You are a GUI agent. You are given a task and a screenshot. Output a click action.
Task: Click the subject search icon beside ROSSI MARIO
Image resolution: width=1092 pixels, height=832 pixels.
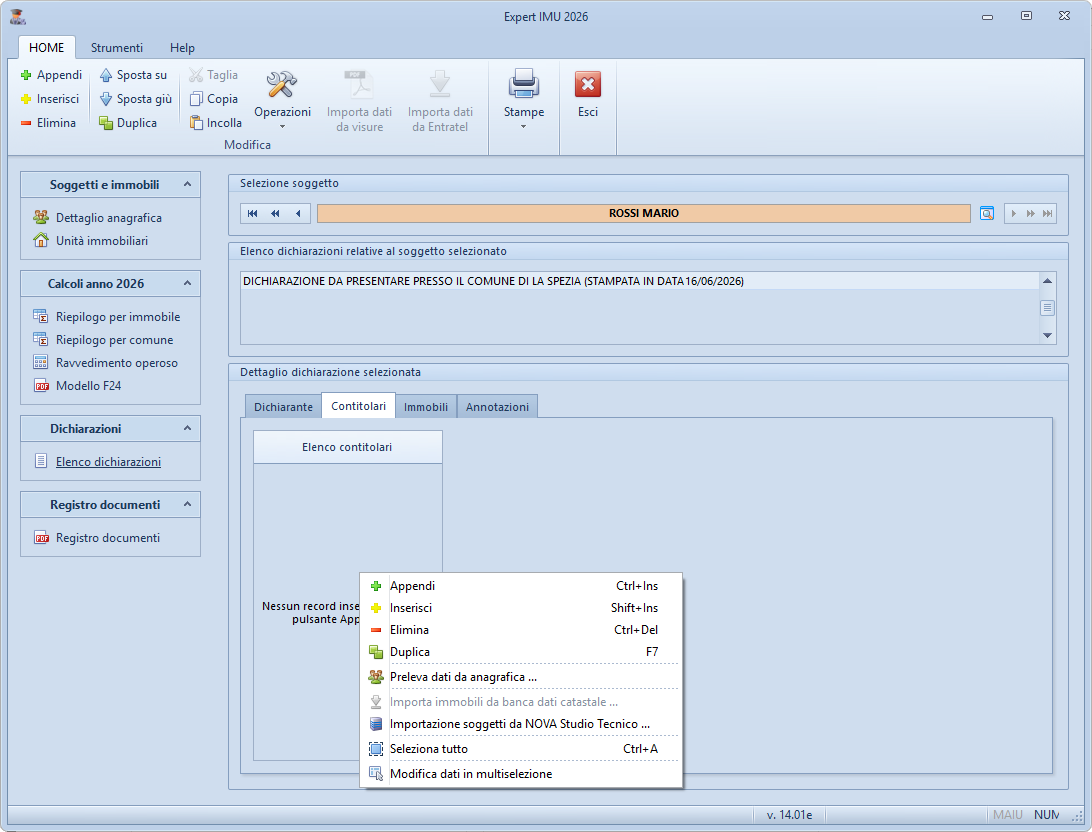pyautogui.click(x=987, y=213)
